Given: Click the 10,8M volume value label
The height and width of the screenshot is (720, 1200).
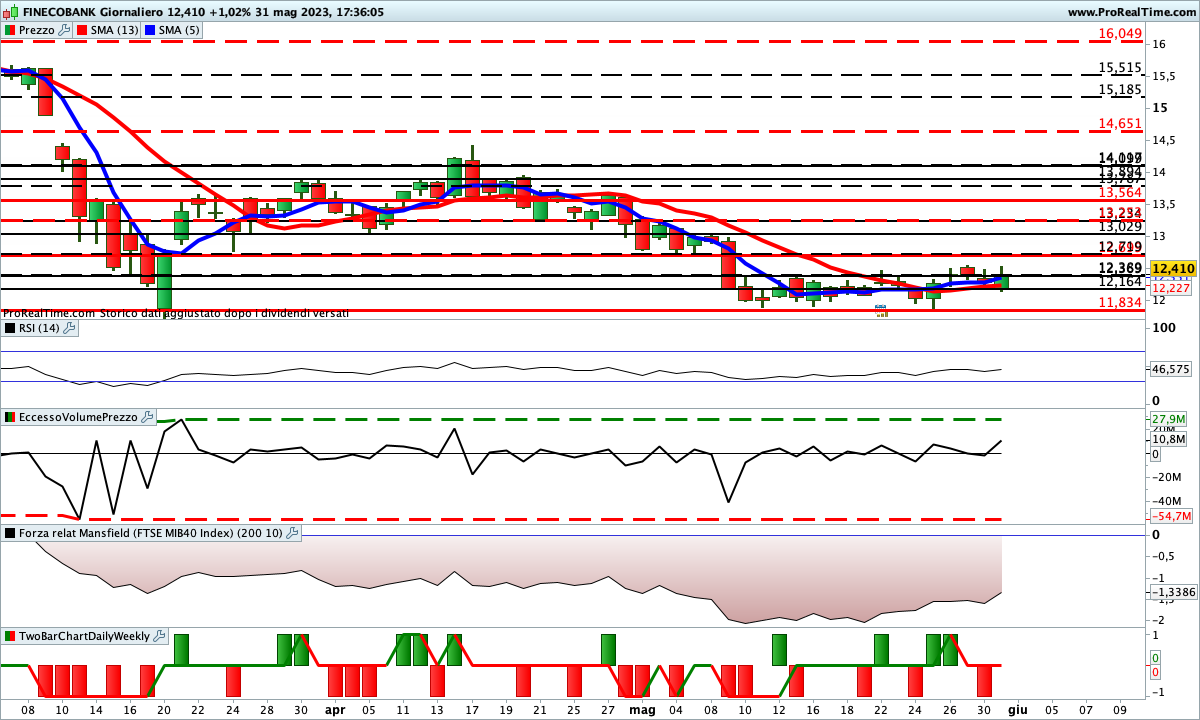Looking at the screenshot, I should click(x=1170, y=439).
